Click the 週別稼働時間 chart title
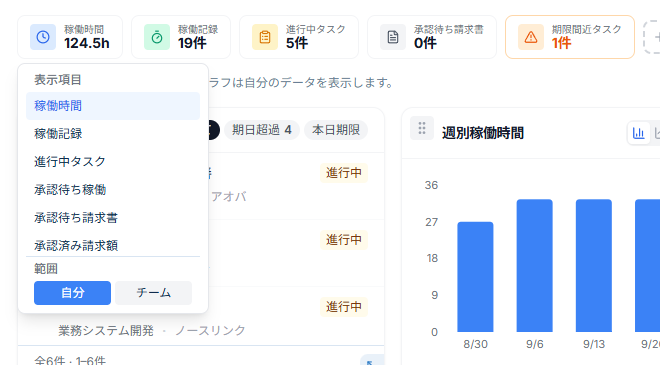Image resolution: width=660 pixels, height=365 pixels. 483,133
